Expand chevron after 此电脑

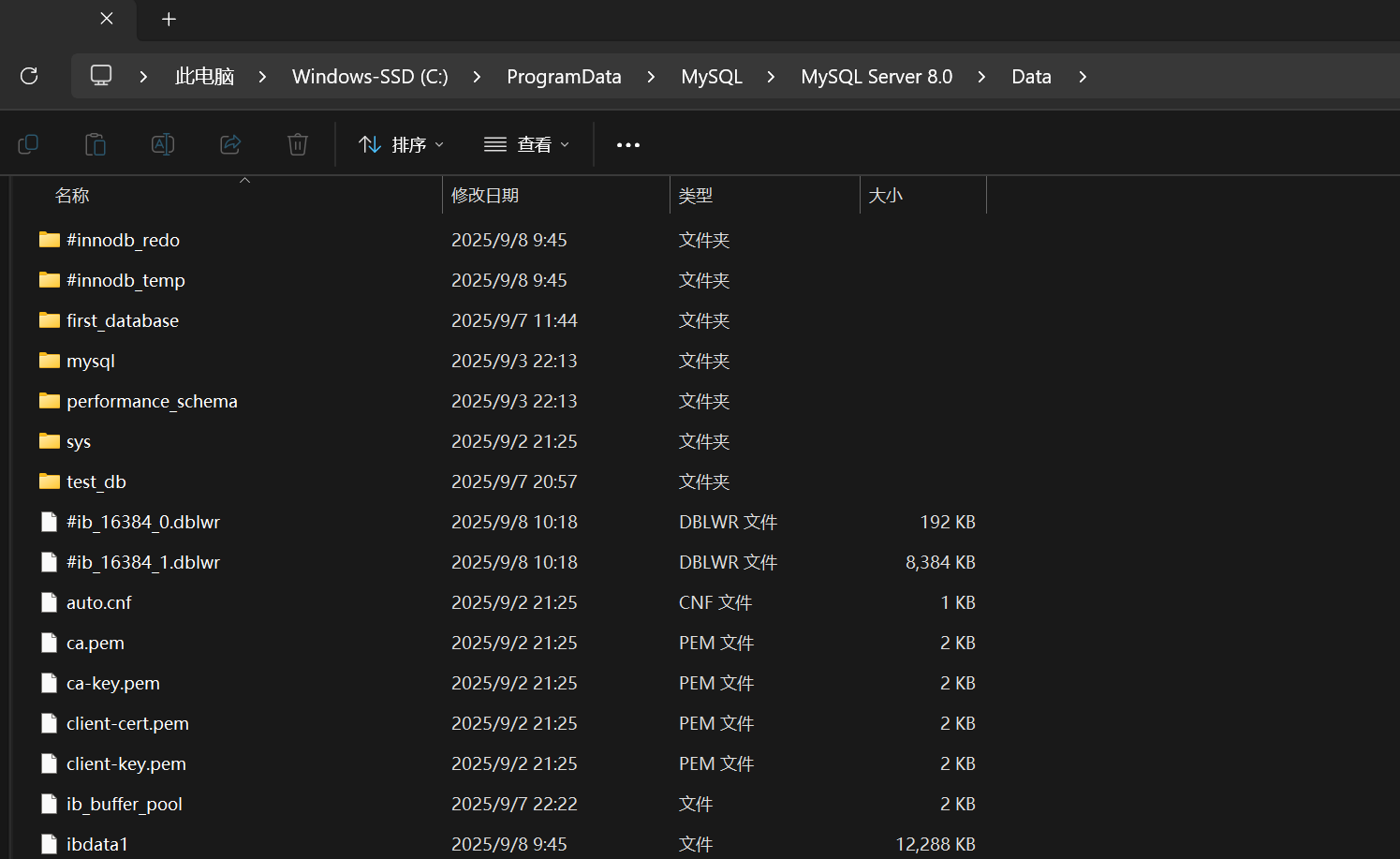(262, 76)
